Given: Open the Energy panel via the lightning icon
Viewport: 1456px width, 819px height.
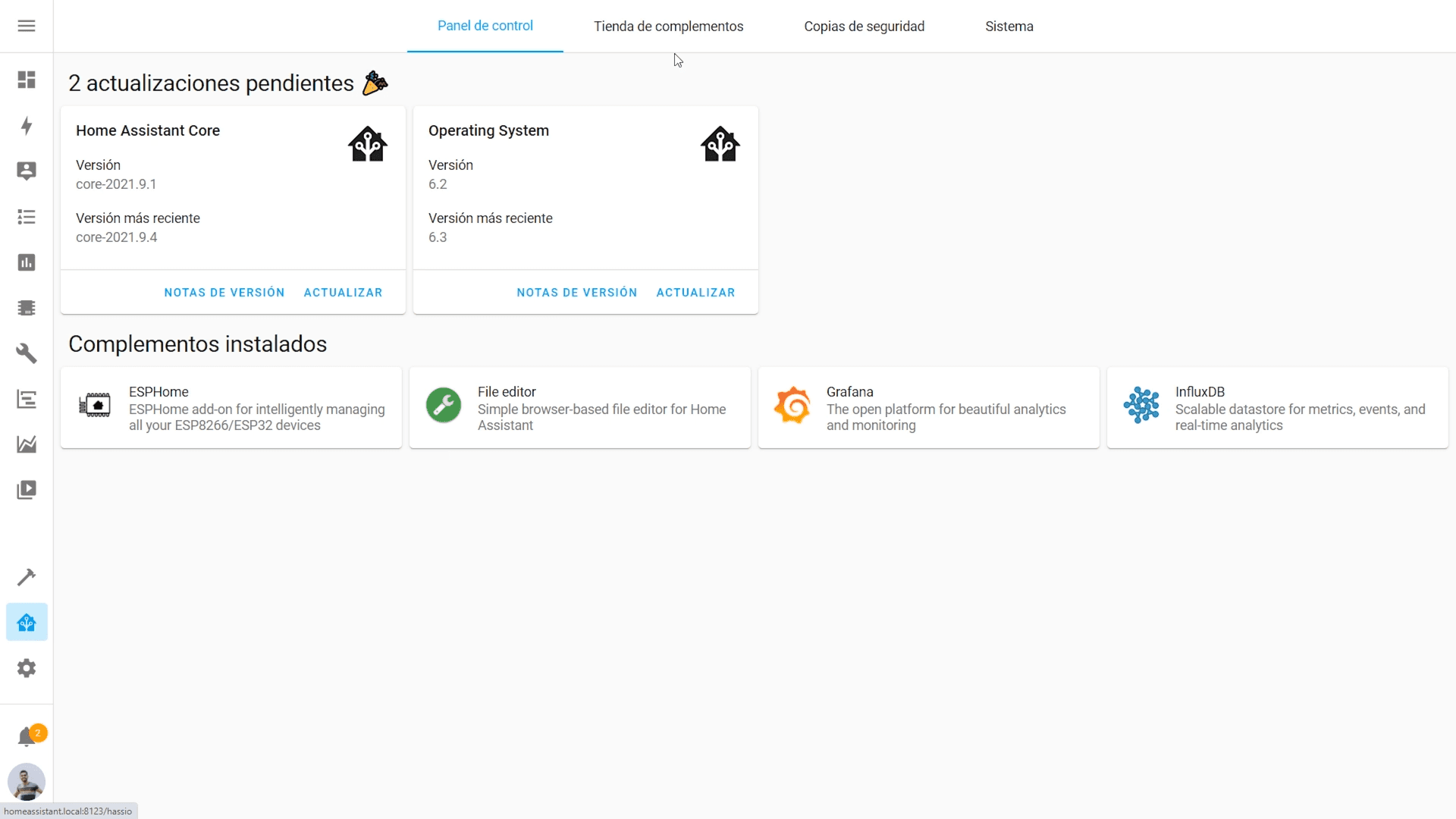Looking at the screenshot, I should (27, 126).
